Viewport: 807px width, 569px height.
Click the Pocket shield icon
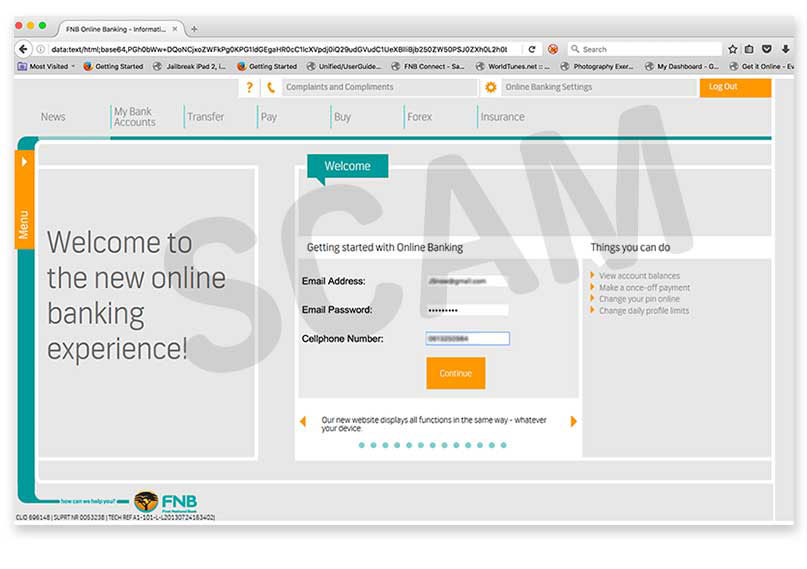tap(766, 49)
